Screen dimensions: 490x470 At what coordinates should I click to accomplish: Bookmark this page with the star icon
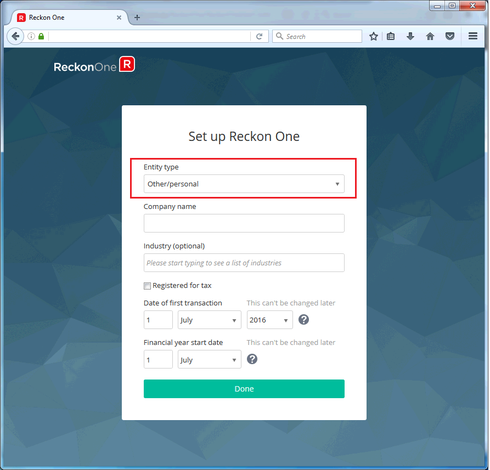pyautogui.click(x=374, y=36)
